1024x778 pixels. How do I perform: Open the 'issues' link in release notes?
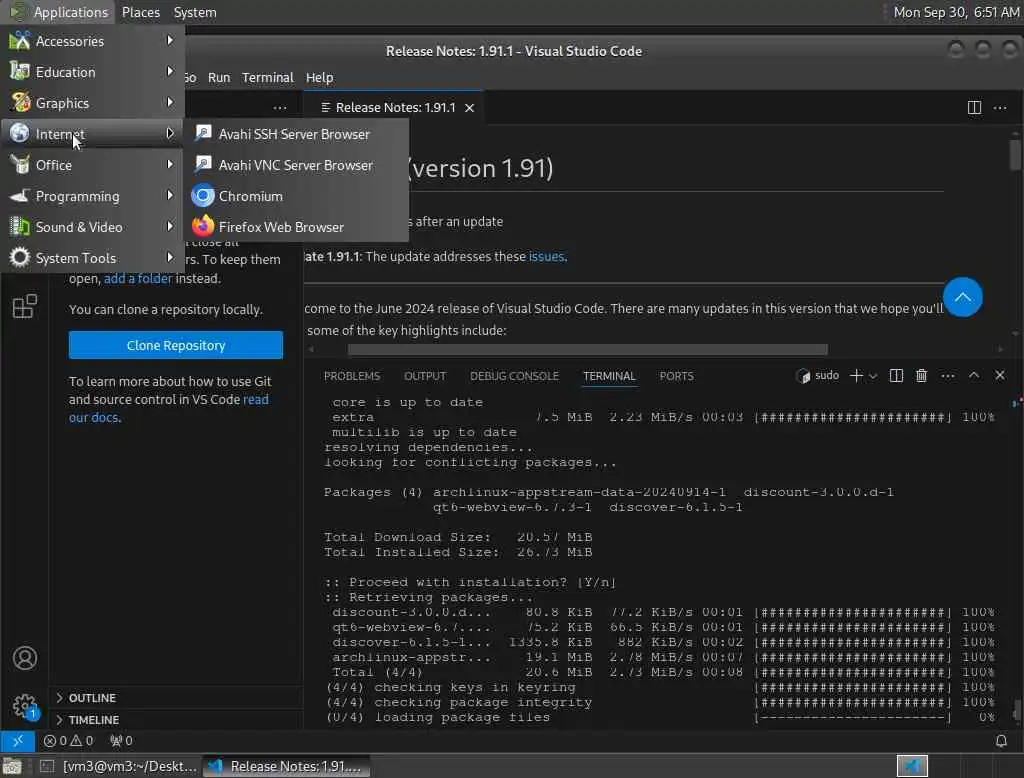point(546,257)
